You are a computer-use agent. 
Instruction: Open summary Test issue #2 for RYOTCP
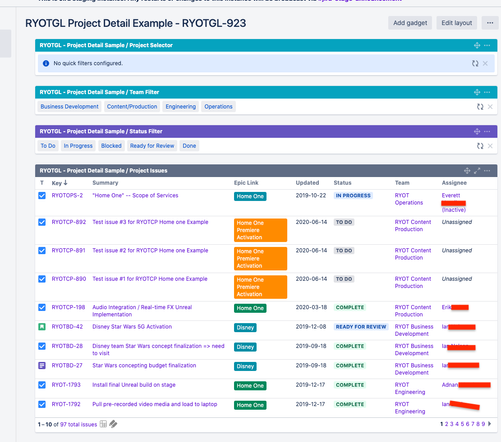coord(150,250)
